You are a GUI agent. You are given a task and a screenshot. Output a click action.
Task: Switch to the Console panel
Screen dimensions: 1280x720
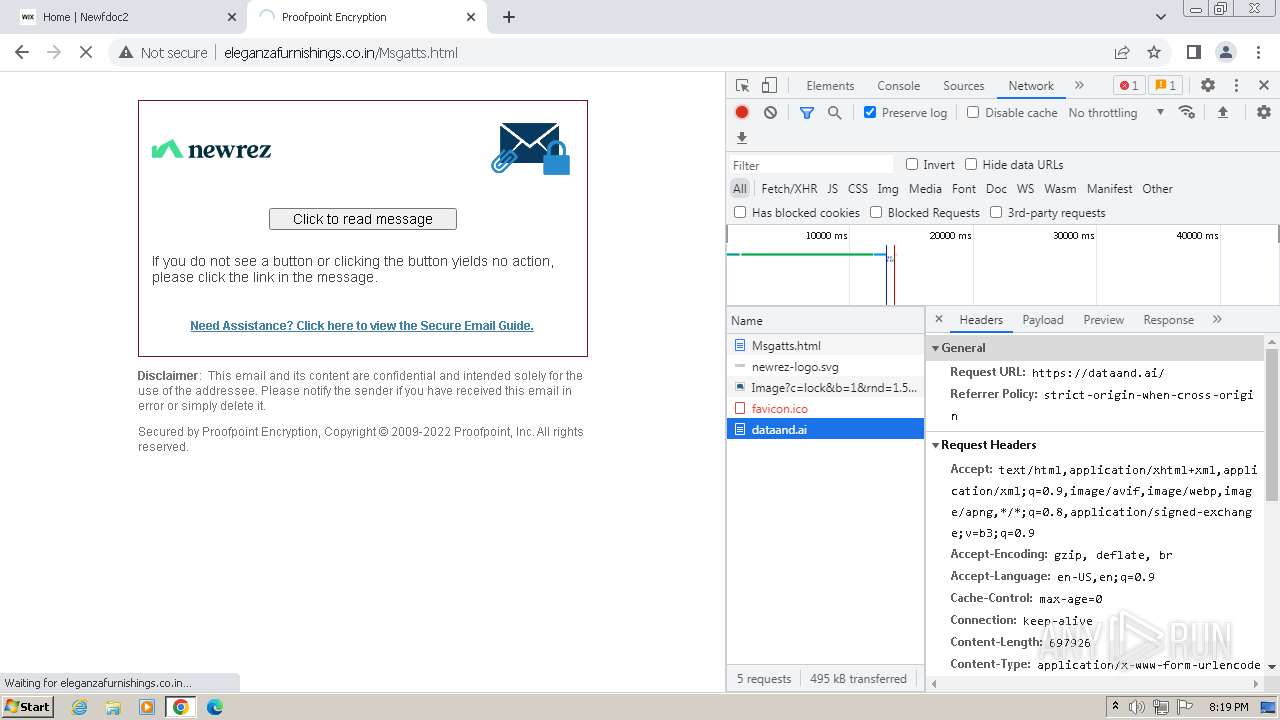(x=898, y=85)
